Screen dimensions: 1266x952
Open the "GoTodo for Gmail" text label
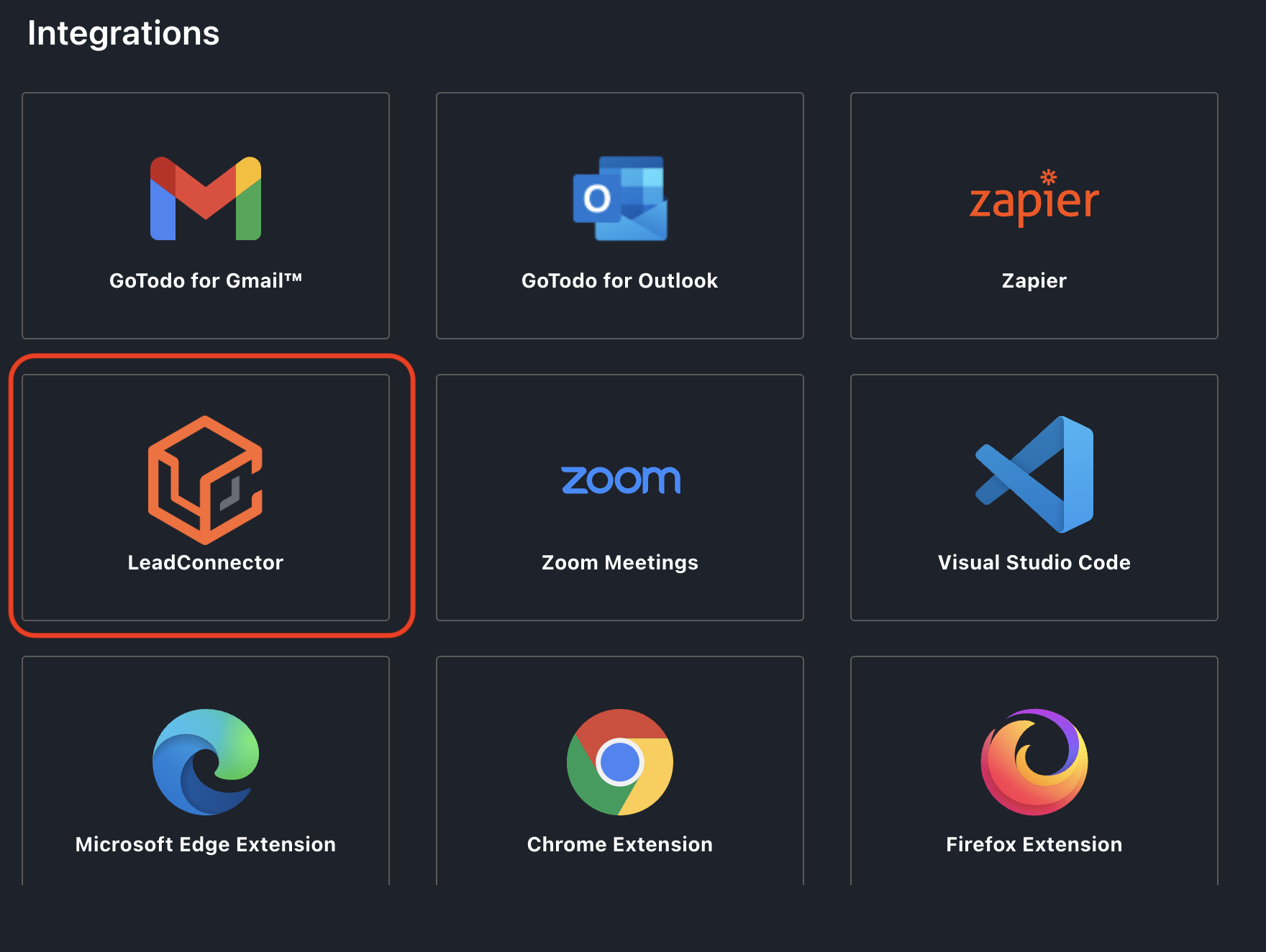(x=206, y=280)
